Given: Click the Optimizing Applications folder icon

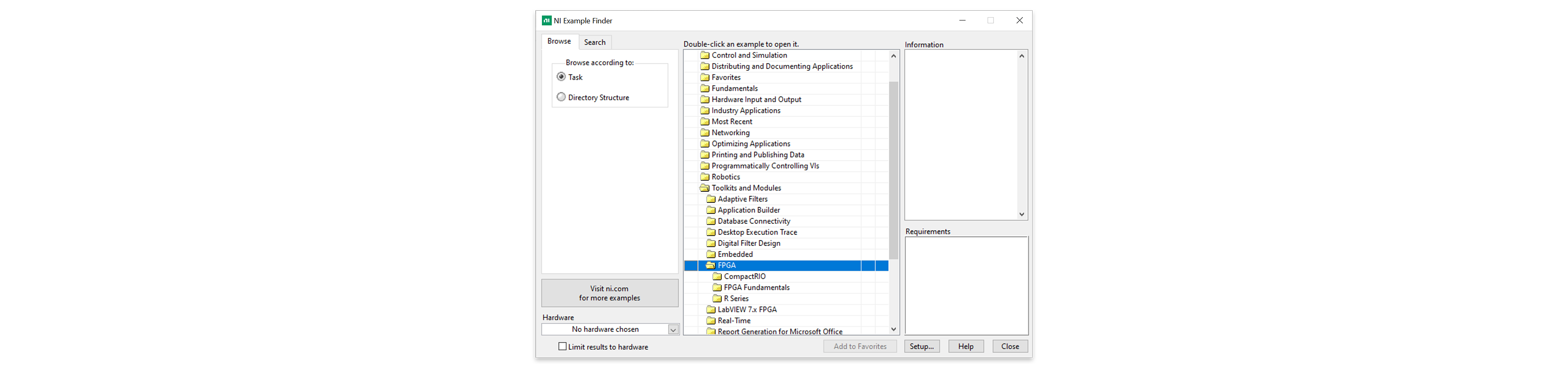Looking at the screenshot, I should click(704, 144).
